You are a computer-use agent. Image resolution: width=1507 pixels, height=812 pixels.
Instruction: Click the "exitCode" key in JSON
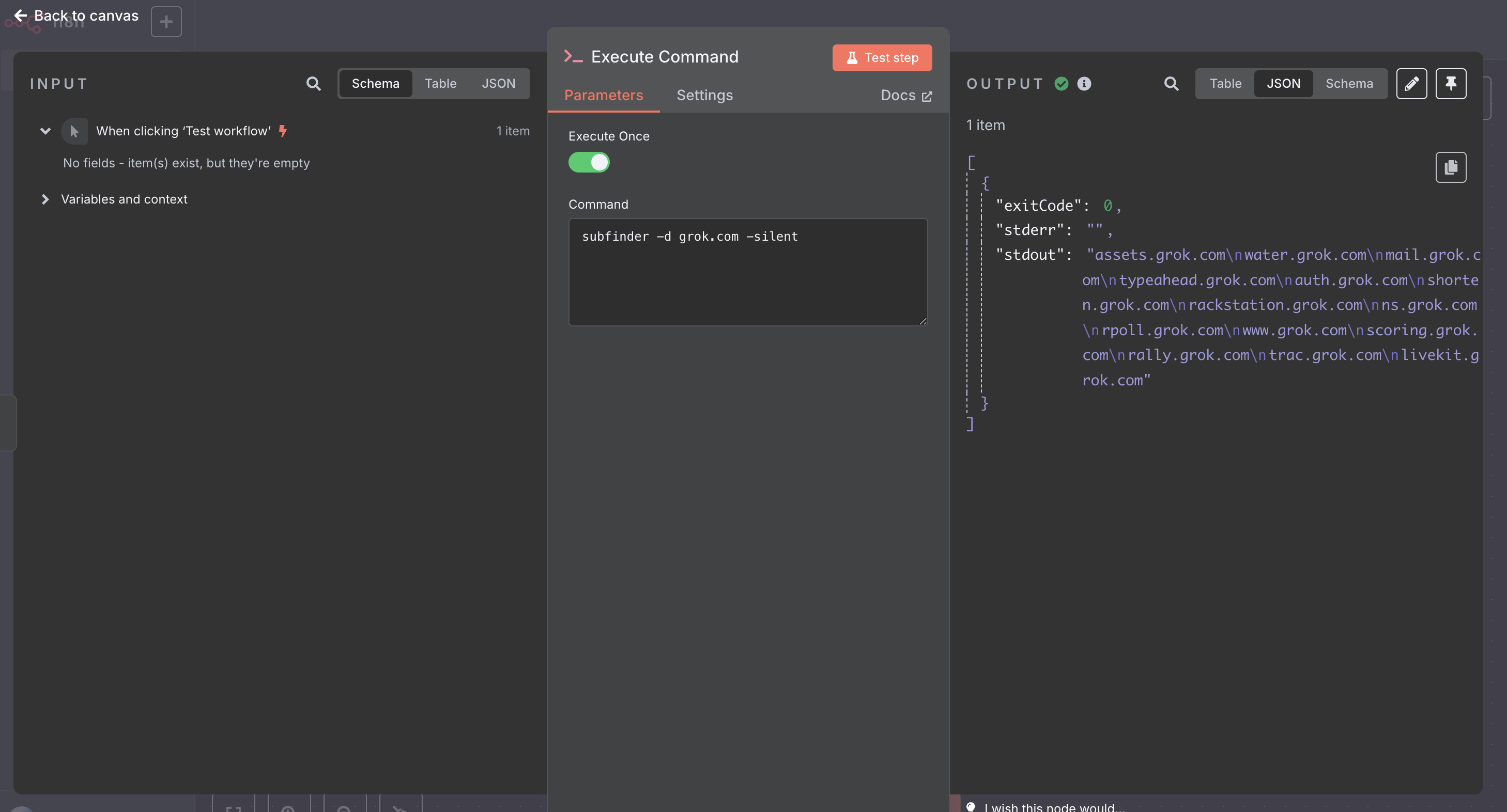[x=1038, y=206]
